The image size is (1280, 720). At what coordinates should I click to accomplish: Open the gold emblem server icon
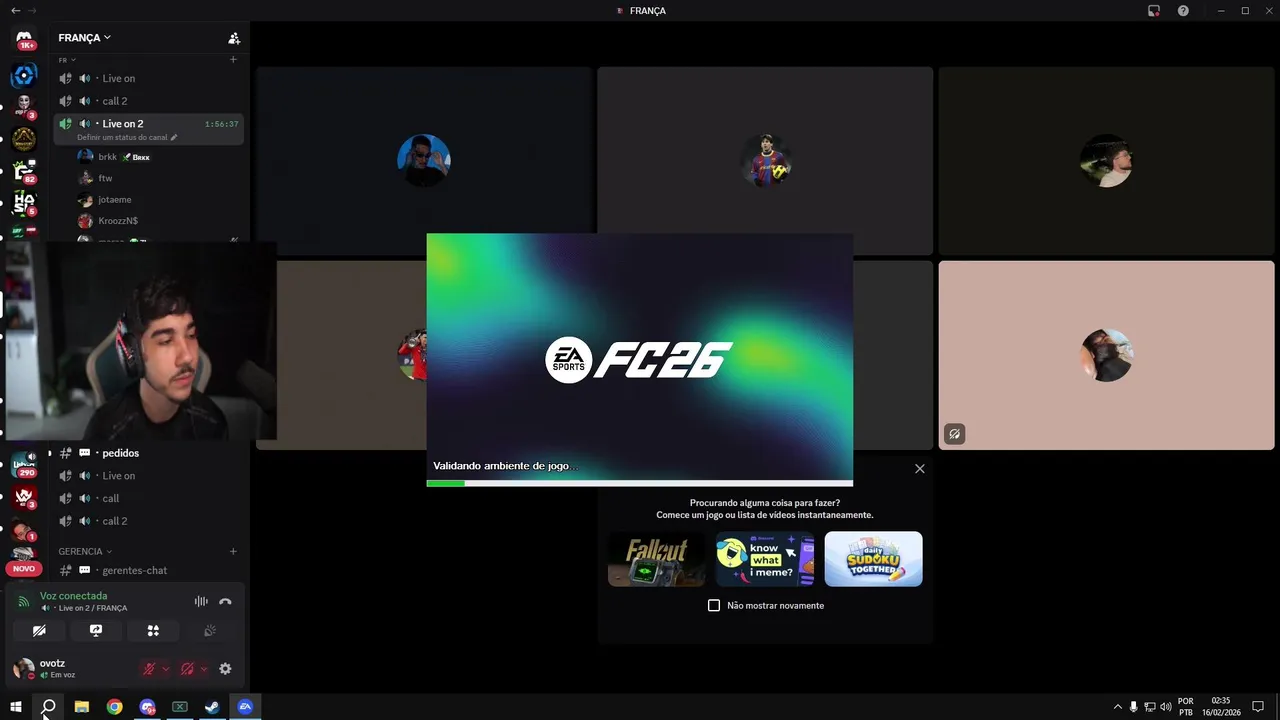coord(24,139)
